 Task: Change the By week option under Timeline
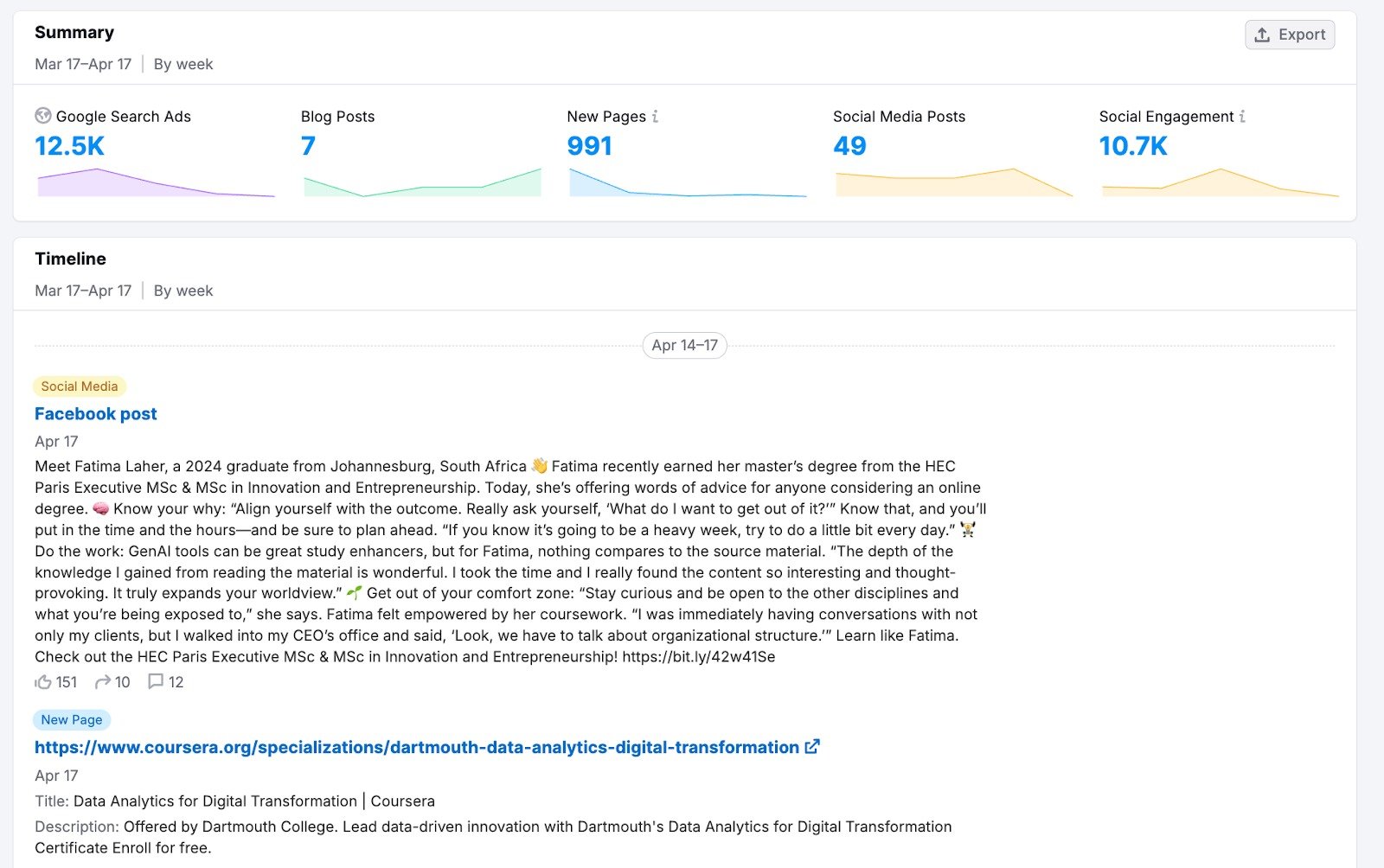pos(182,290)
